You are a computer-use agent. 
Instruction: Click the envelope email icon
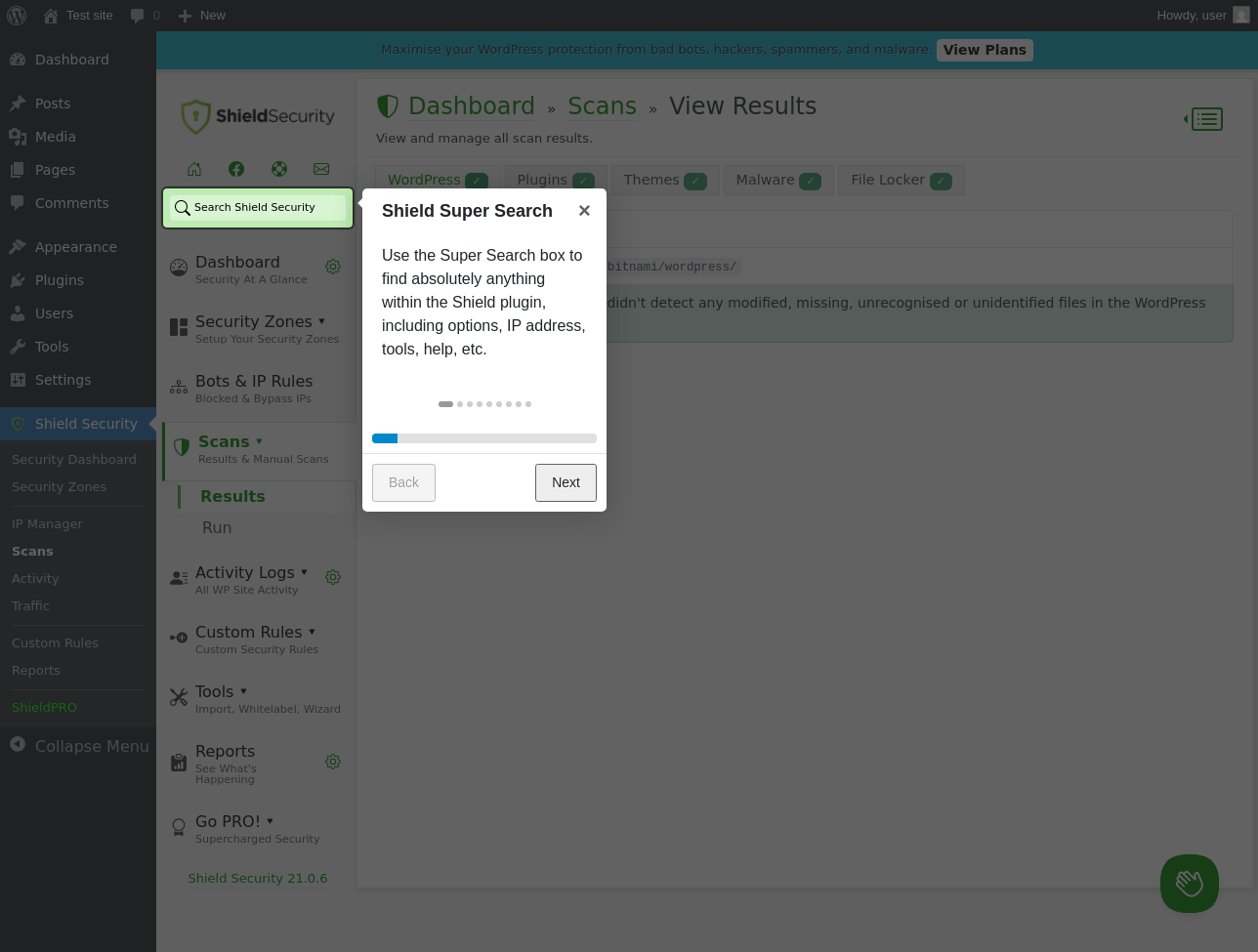321,169
